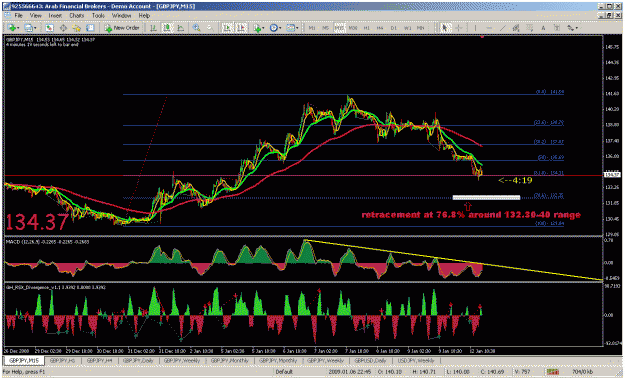
Task: Open the Templates icon
Action: (x=291, y=28)
